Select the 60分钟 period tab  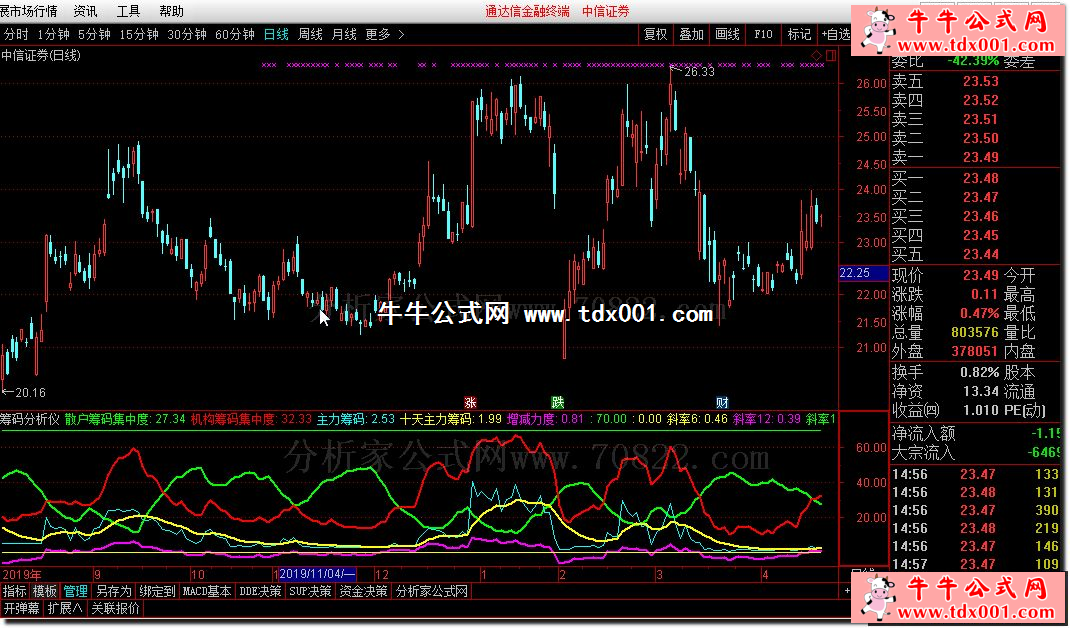click(234, 34)
